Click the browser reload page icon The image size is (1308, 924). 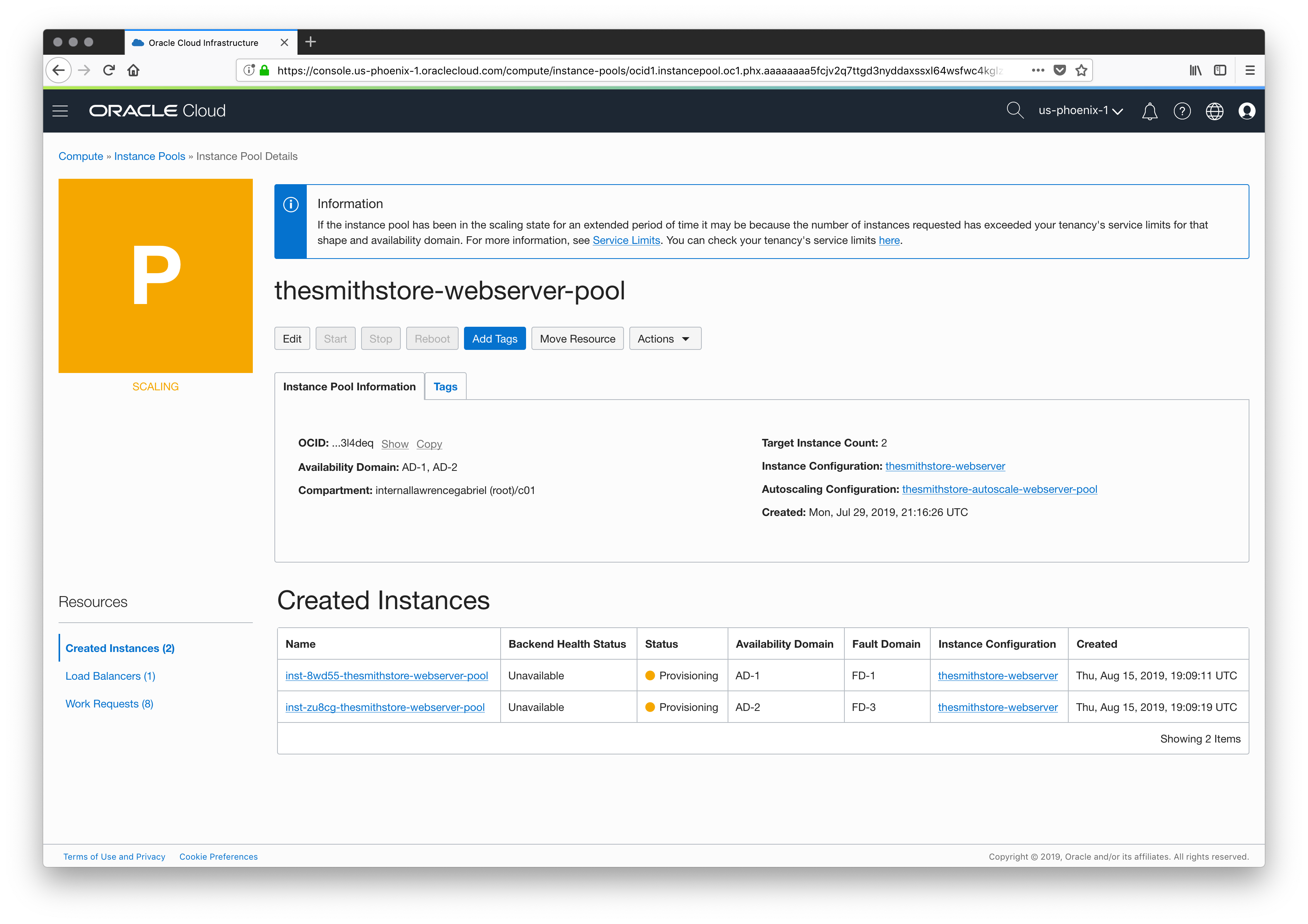tap(109, 71)
